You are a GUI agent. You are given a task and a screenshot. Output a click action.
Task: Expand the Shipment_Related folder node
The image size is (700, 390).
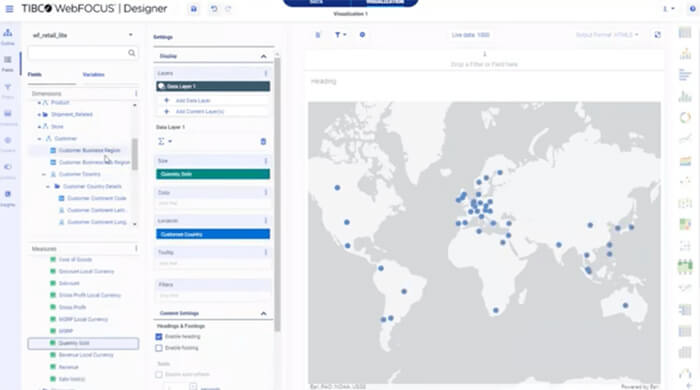tap(39, 115)
